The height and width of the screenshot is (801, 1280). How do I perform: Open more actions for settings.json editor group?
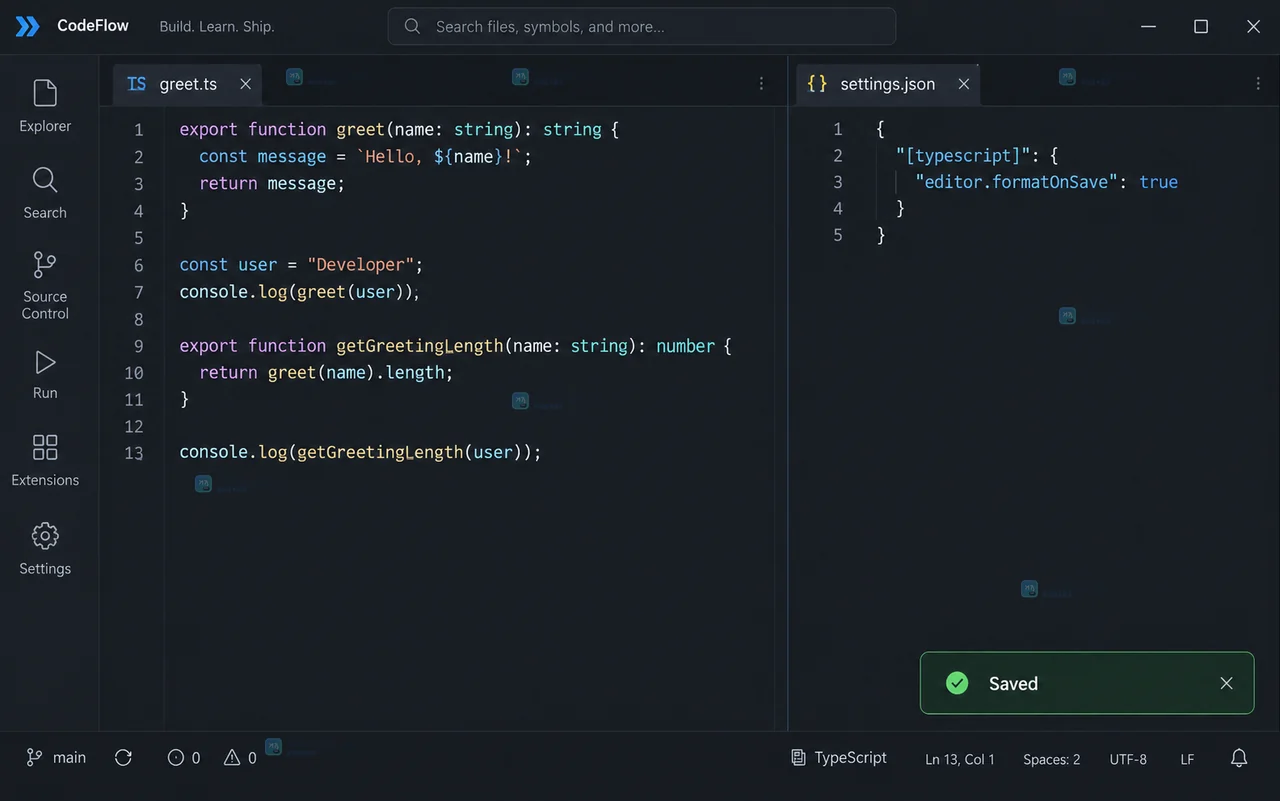pyautogui.click(x=1258, y=84)
